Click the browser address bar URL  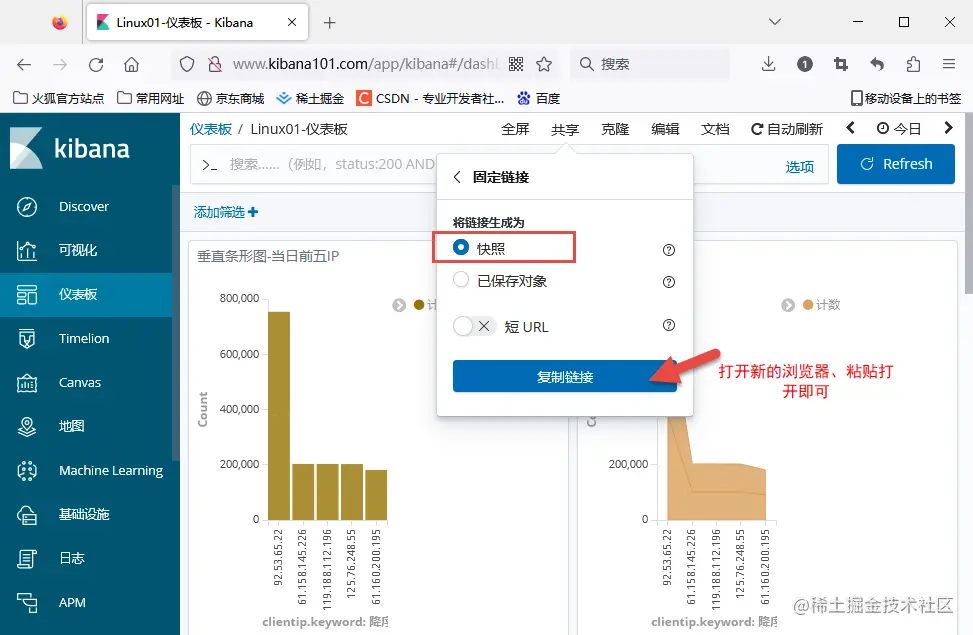tap(365, 64)
